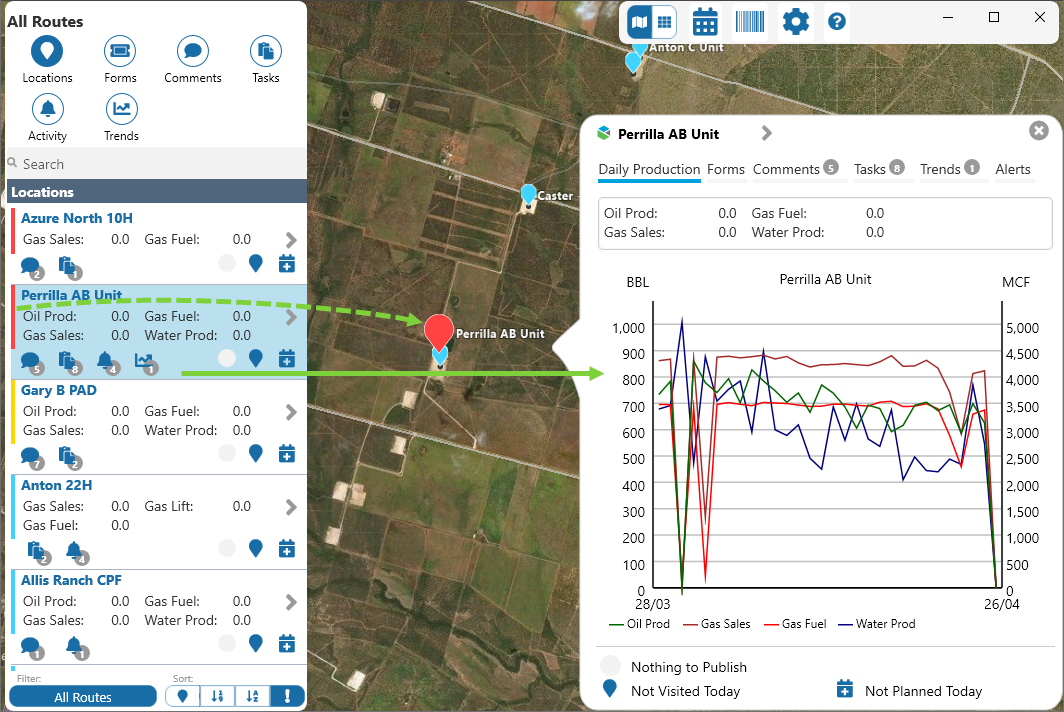This screenshot has width=1064, height=712.
Task: Open the calendar icon in top toolbar
Action: pos(705,21)
